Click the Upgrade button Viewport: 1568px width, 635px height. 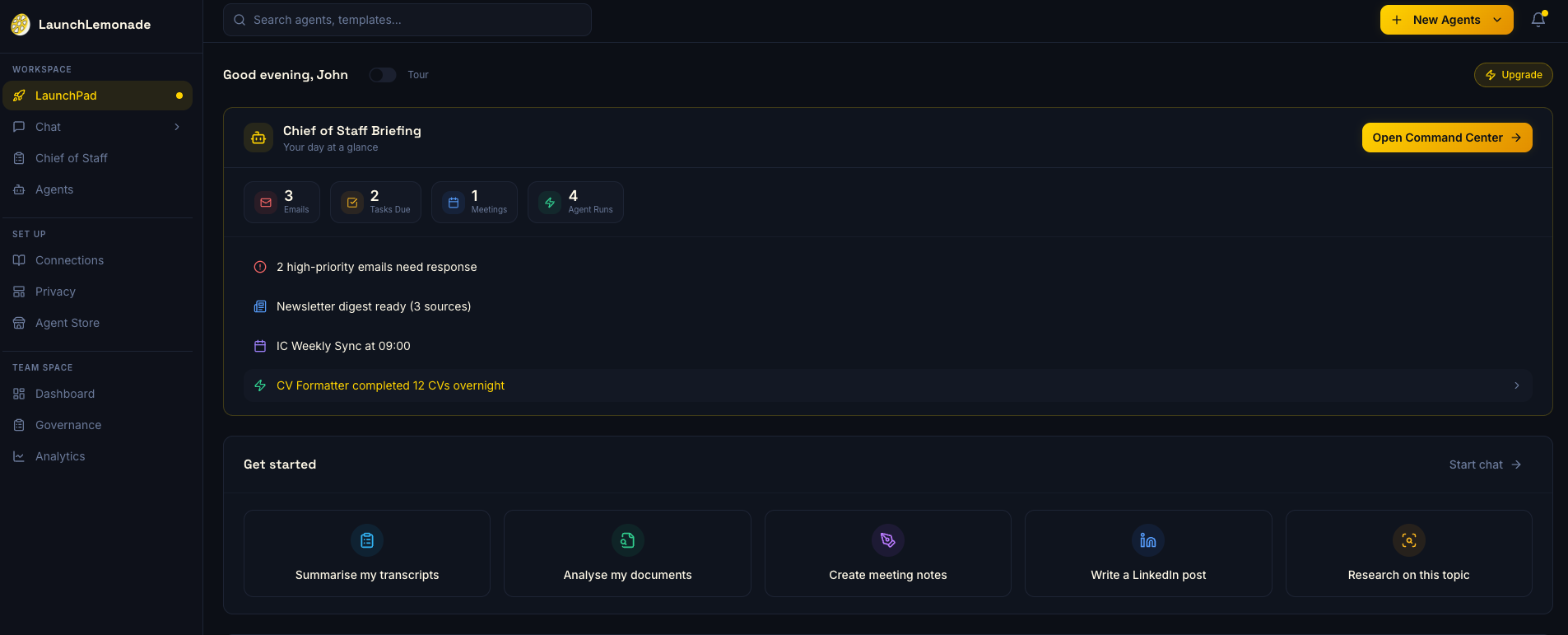click(1513, 75)
